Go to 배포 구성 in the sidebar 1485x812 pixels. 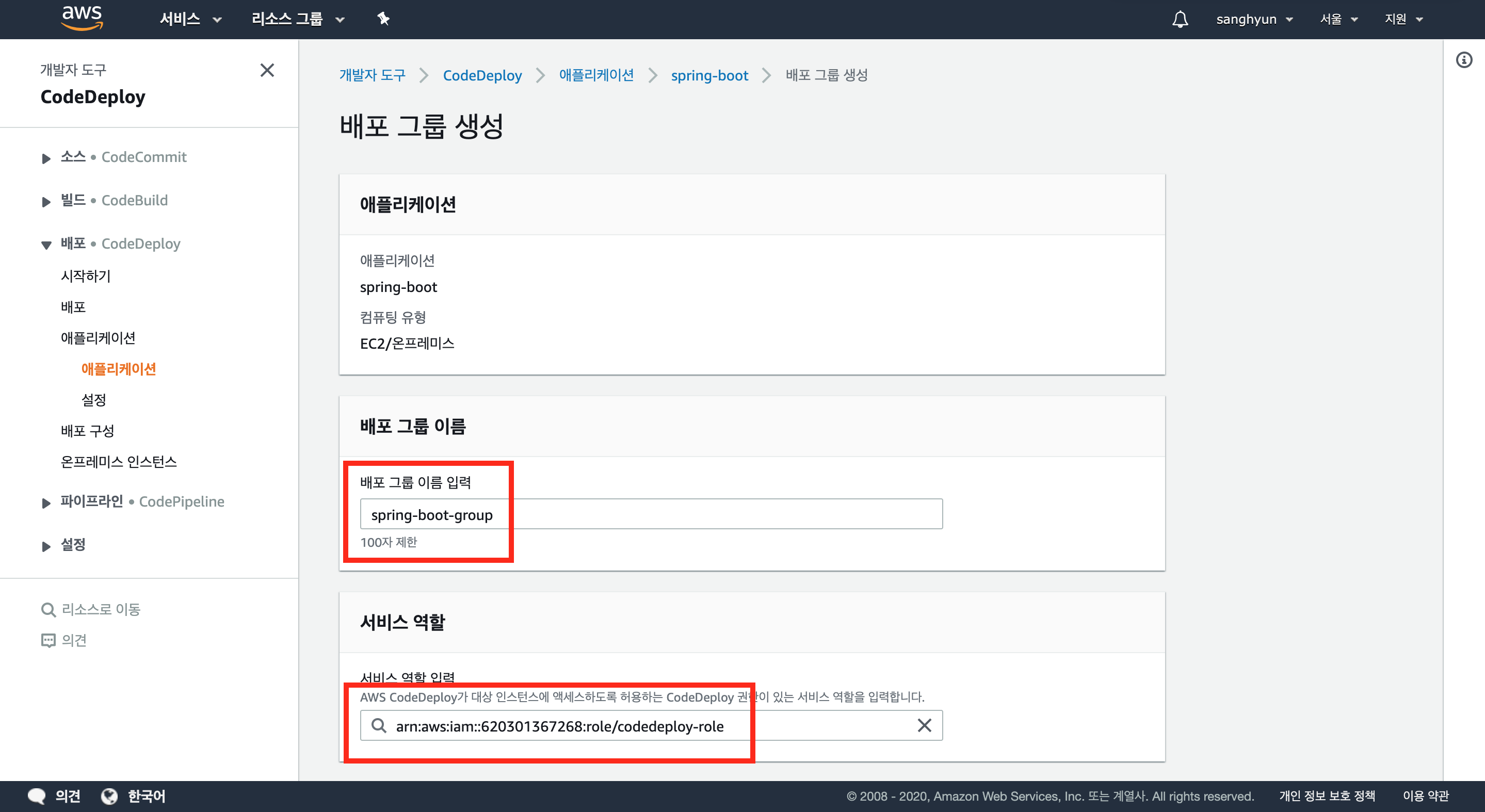point(88,430)
